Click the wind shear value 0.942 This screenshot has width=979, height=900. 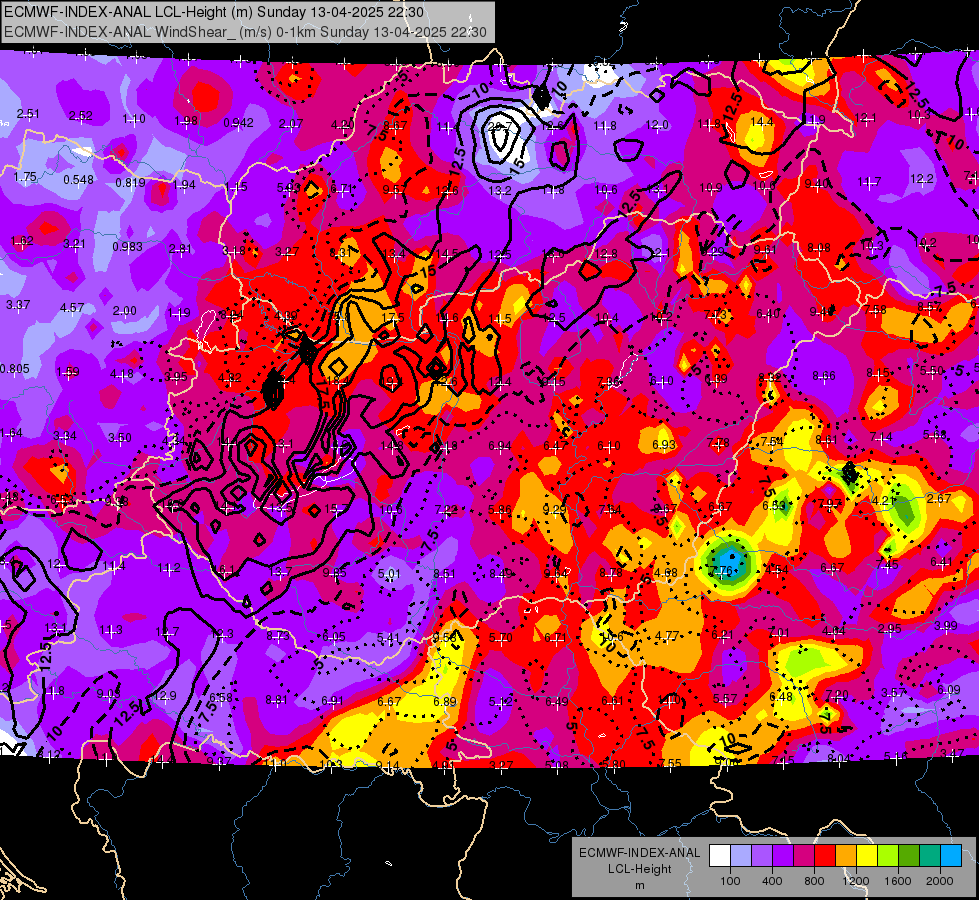tap(239, 123)
